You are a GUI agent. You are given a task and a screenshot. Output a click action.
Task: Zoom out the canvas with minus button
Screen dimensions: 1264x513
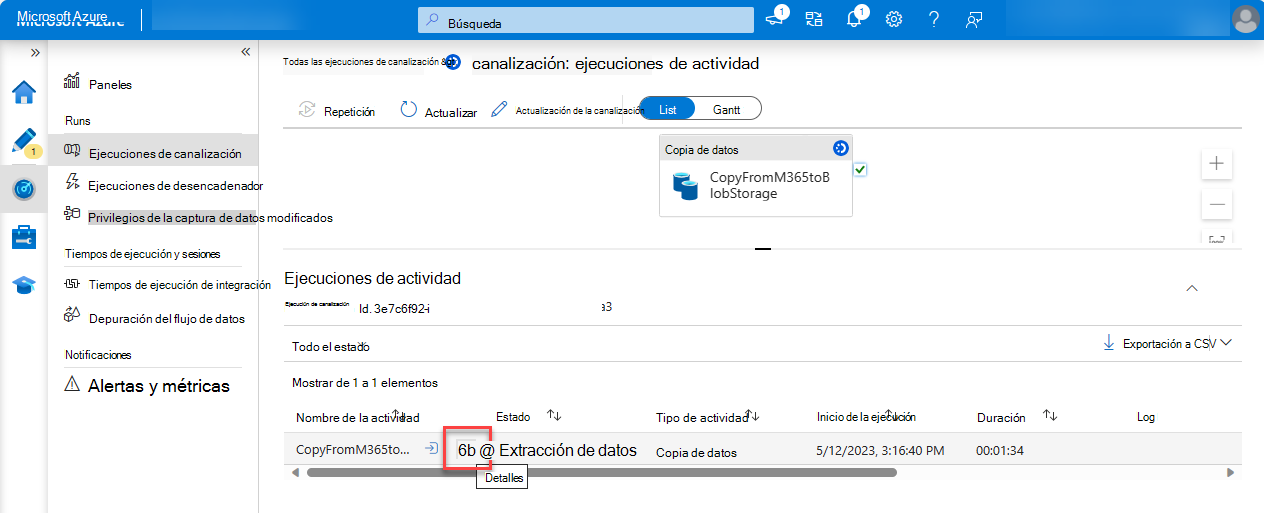[x=1217, y=204]
